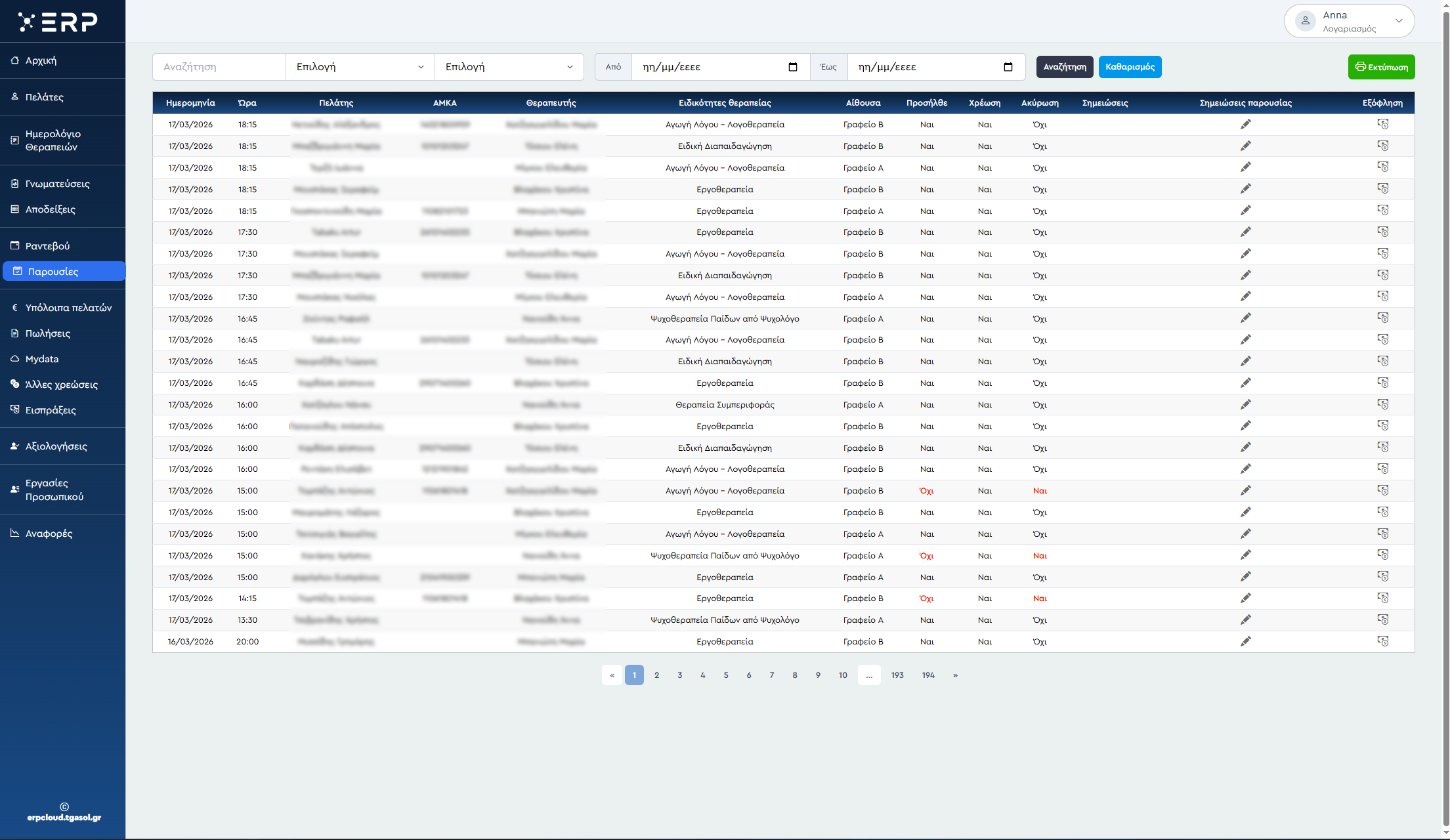Edit notes for Θεραπεία Συμπεριφοράς row

[x=1245, y=404]
